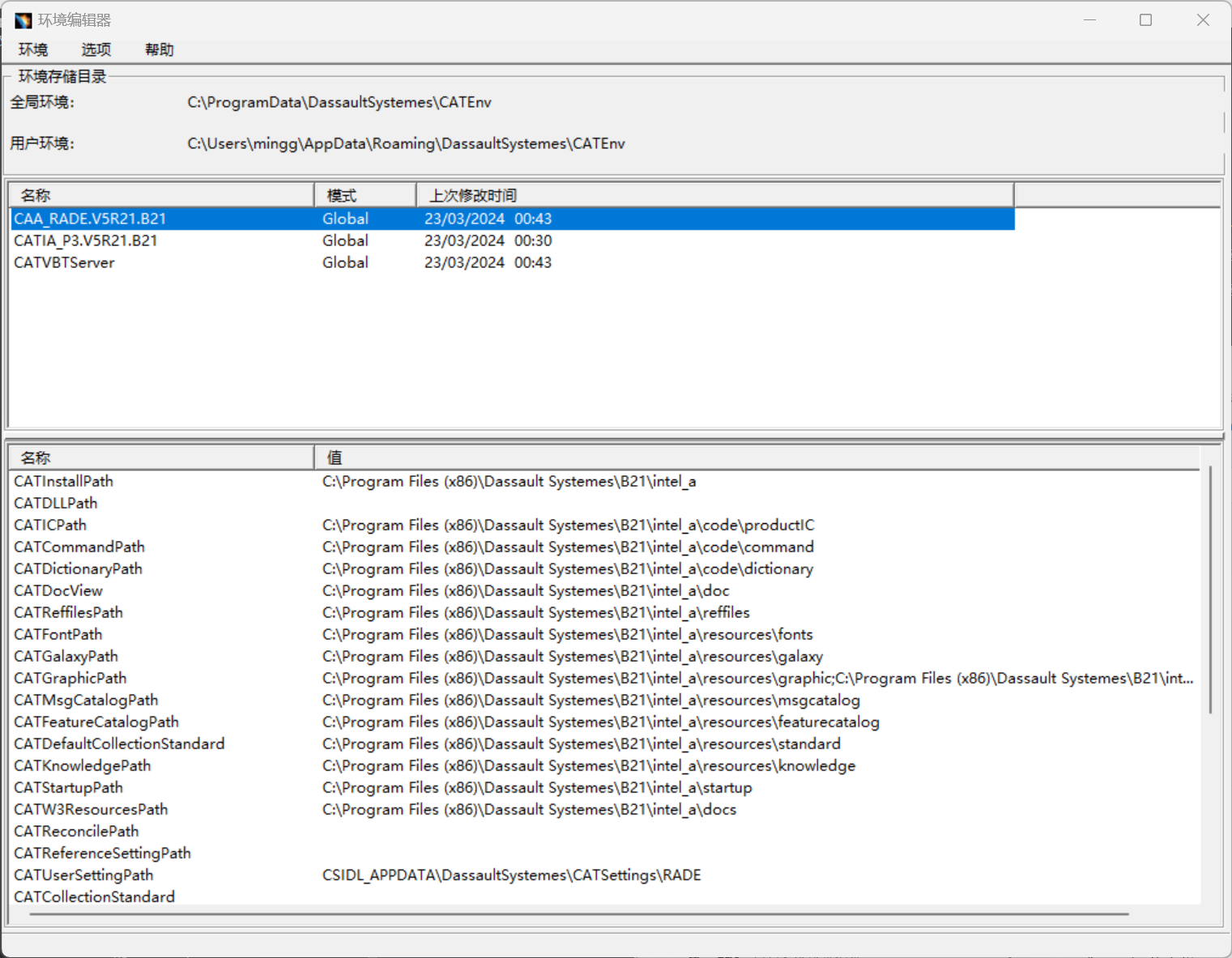Click the value ending in code\productIC

pos(568,525)
